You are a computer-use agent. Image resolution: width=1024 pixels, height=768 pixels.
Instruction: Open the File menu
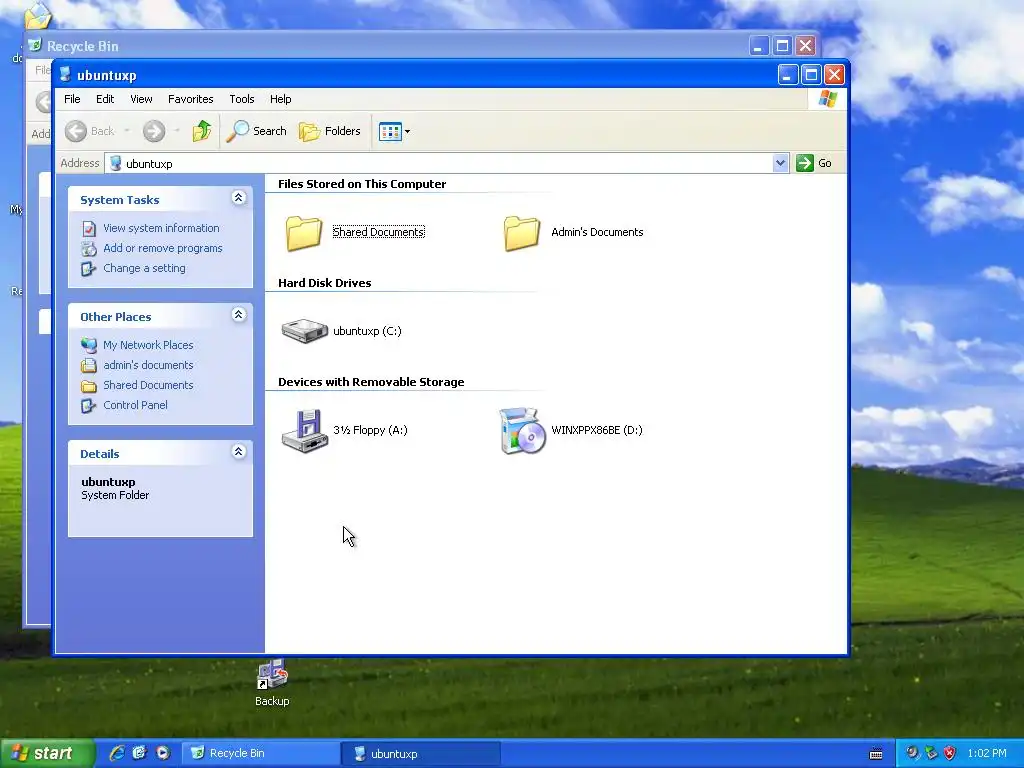(x=72, y=99)
